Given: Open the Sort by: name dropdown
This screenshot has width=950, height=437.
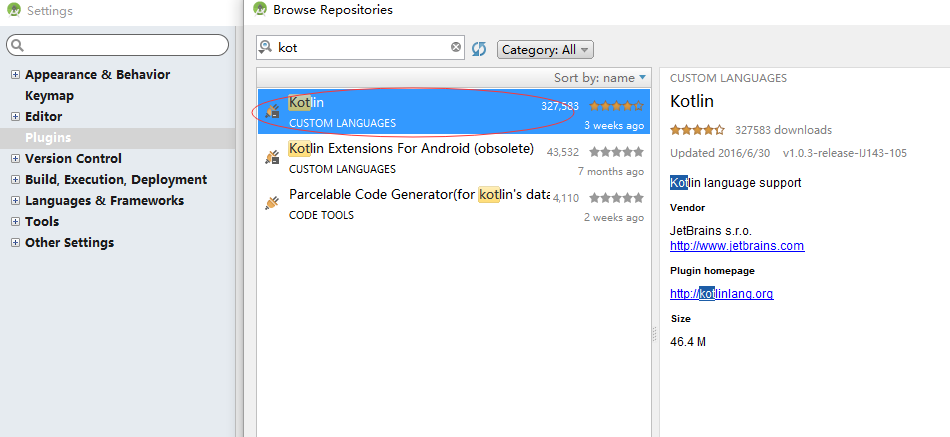Looking at the screenshot, I should coord(600,78).
